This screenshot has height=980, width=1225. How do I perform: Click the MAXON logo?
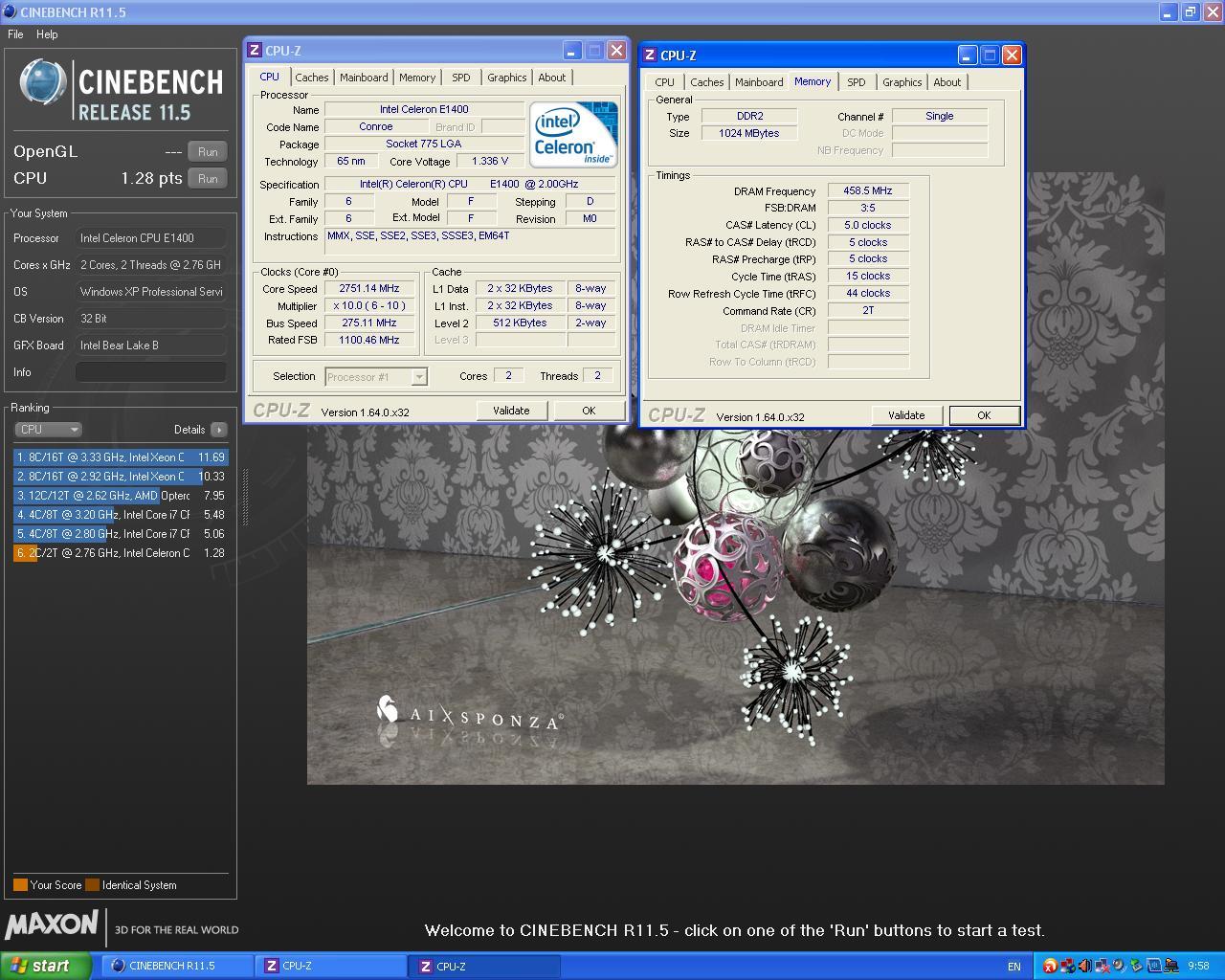52,924
